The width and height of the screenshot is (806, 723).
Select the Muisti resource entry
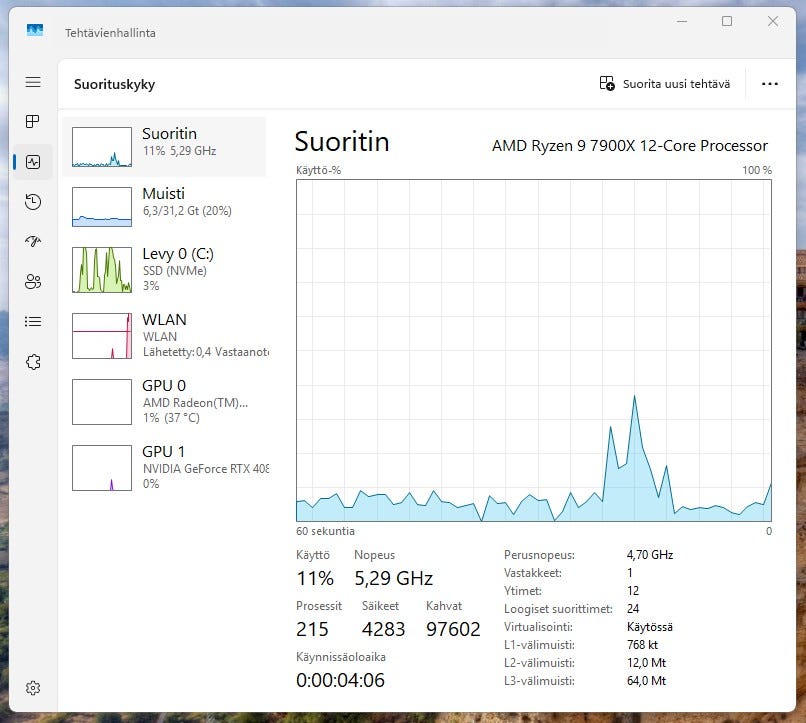pos(164,207)
